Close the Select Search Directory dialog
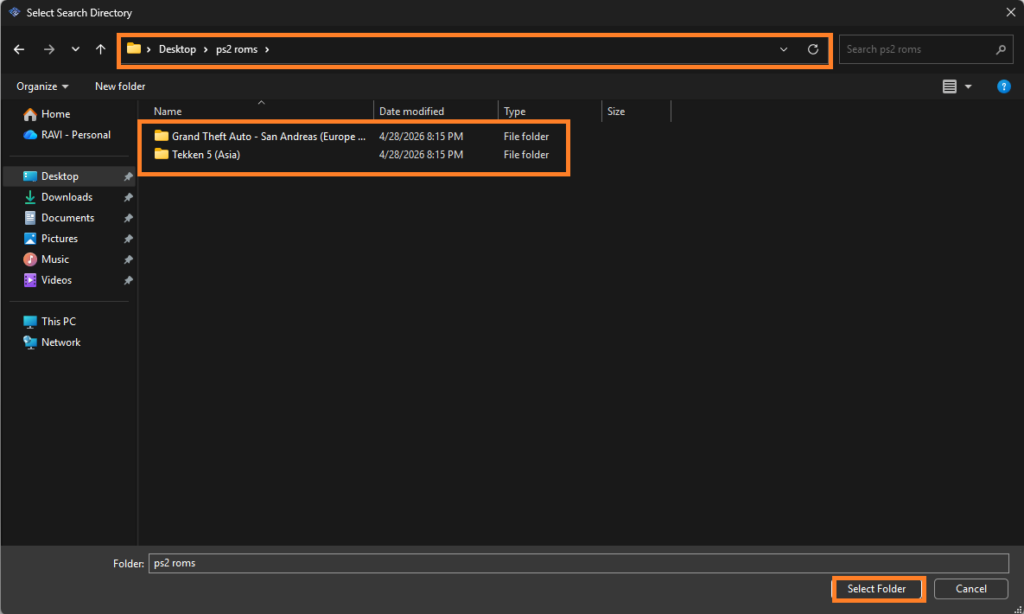1024x614 pixels. (1010, 12)
